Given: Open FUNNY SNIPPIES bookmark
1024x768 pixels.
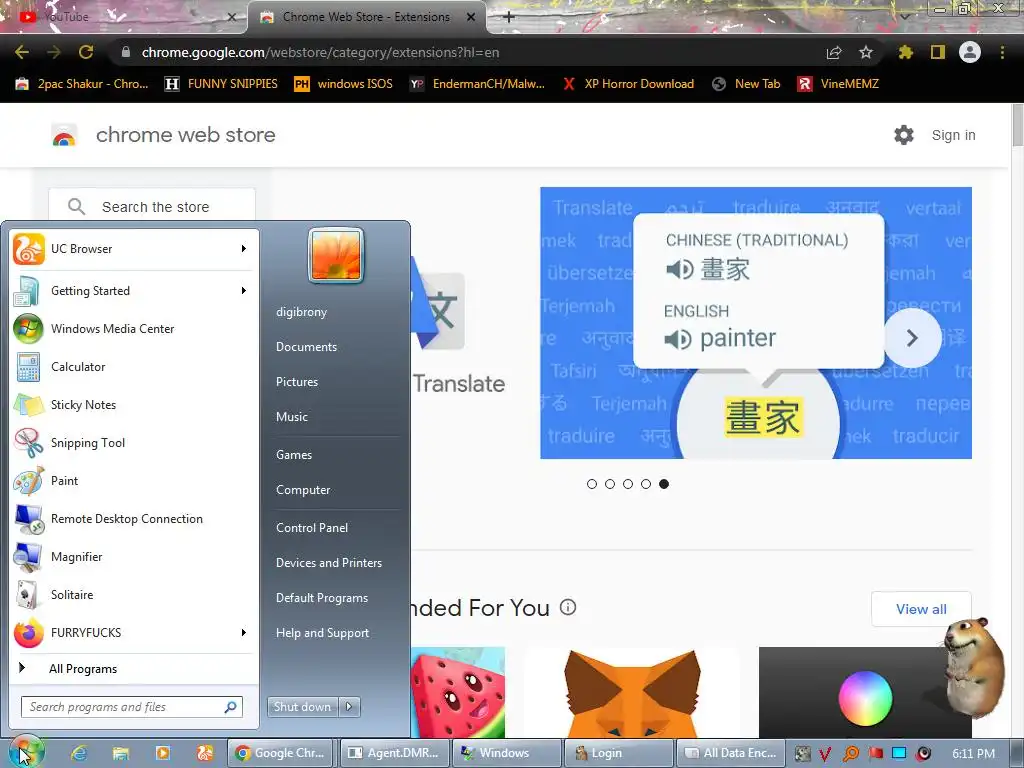Looking at the screenshot, I should pos(221,84).
